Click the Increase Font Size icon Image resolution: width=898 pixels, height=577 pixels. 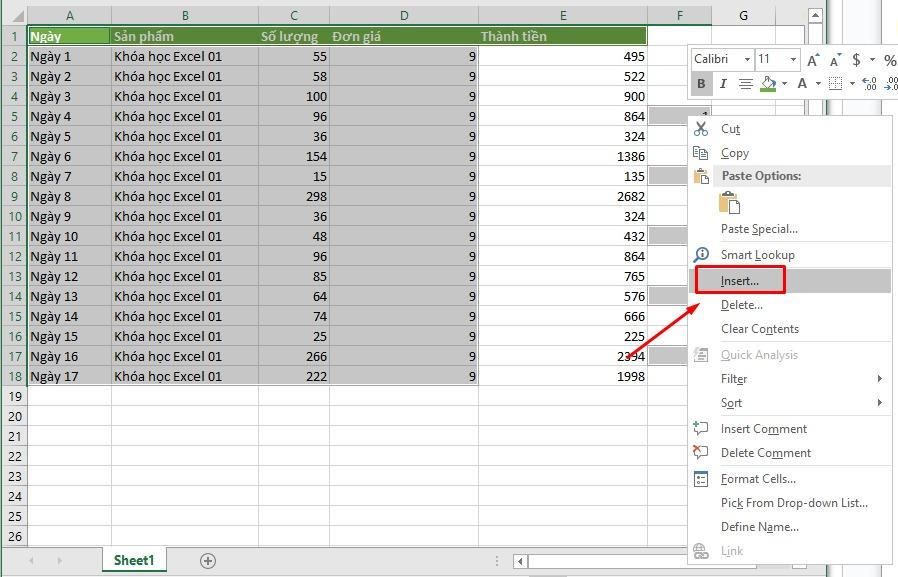tap(814, 59)
